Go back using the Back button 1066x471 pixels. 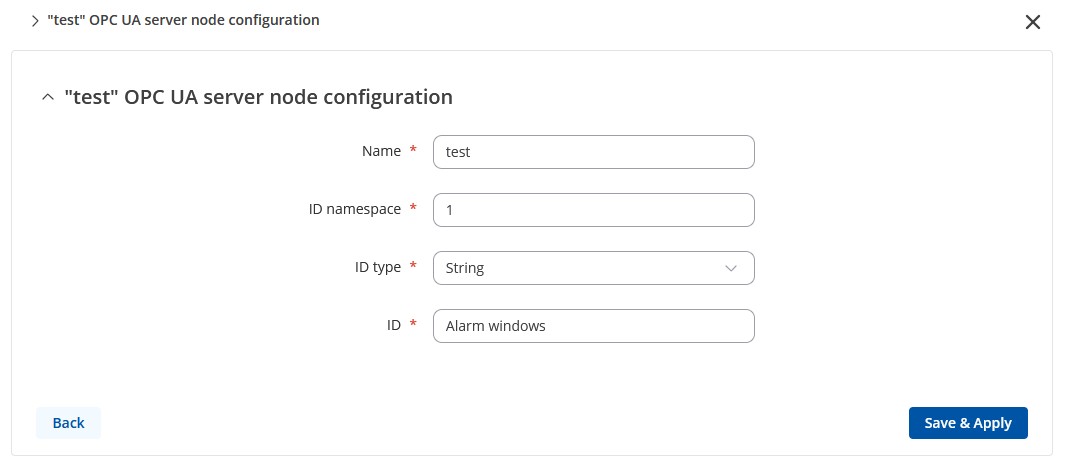click(69, 423)
